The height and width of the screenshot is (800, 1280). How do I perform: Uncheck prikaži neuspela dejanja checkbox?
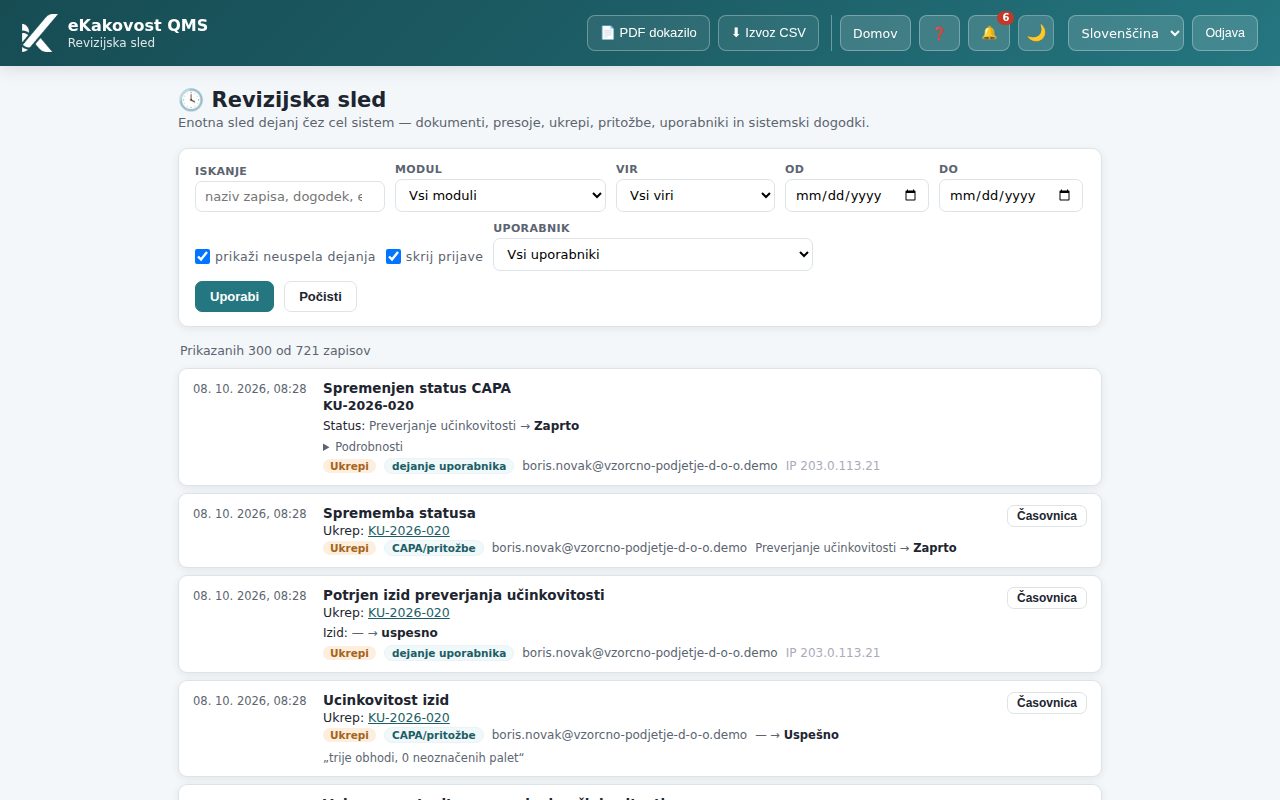coord(202,256)
